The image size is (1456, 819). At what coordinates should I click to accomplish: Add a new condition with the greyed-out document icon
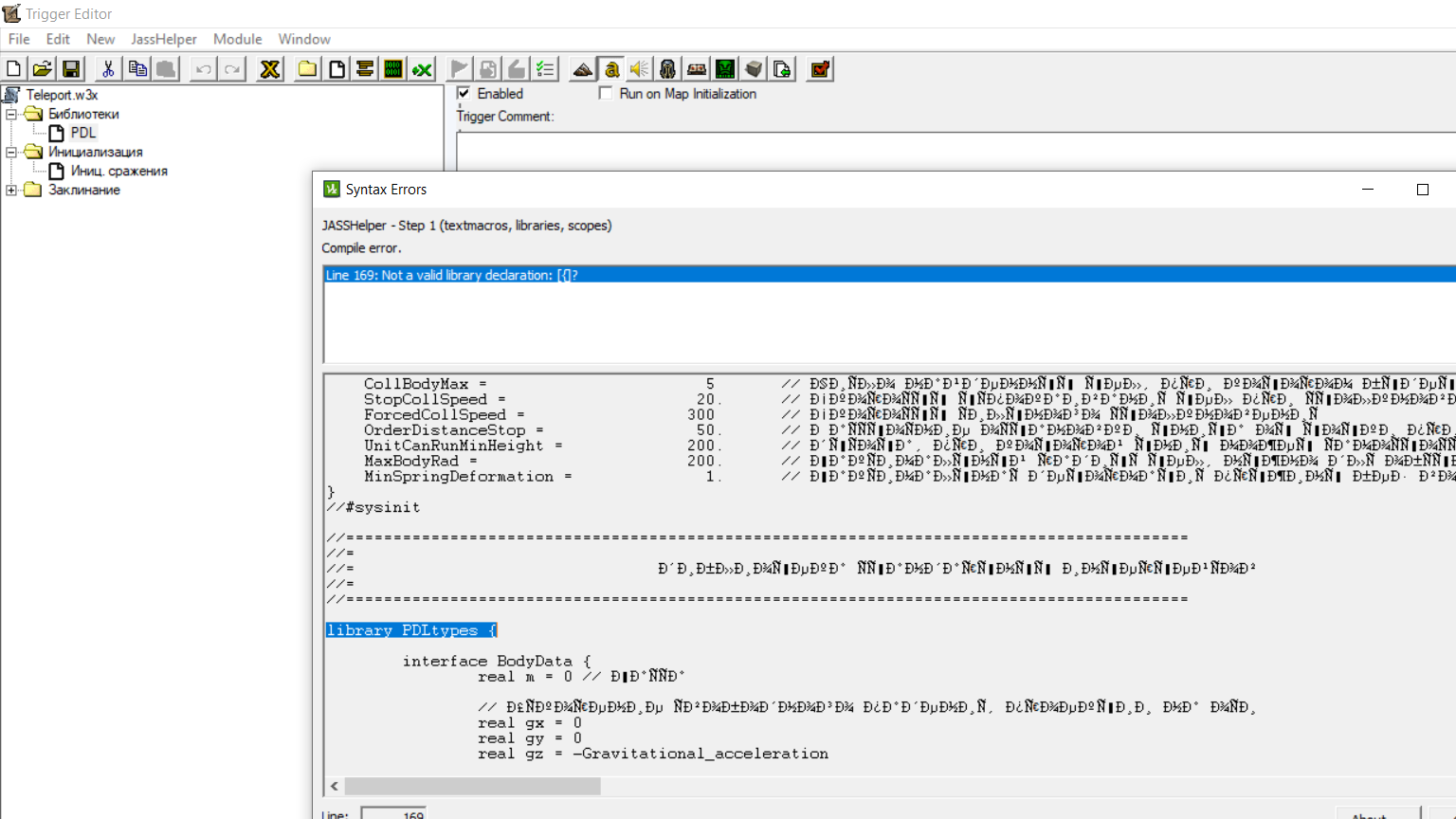(488, 69)
